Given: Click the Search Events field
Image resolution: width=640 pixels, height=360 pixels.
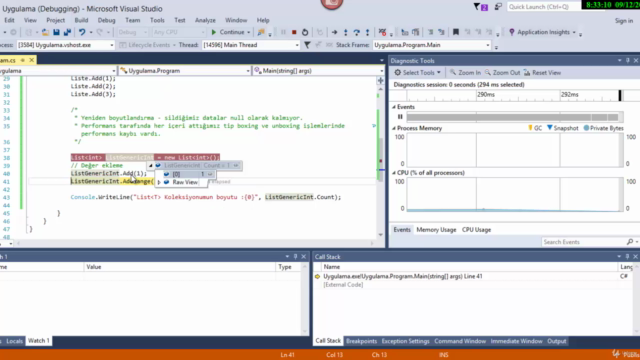Looking at the screenshot, I should point(584,242).
